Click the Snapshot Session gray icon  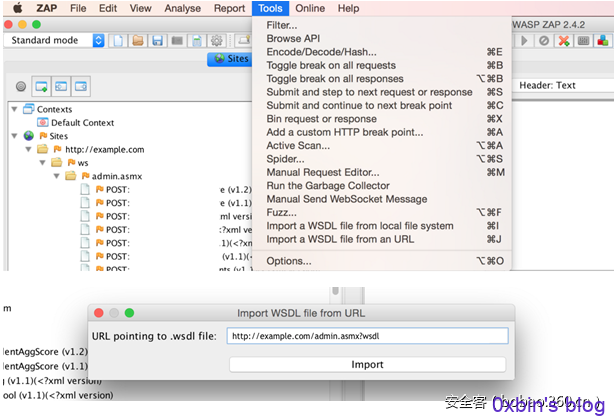[177, 40]
